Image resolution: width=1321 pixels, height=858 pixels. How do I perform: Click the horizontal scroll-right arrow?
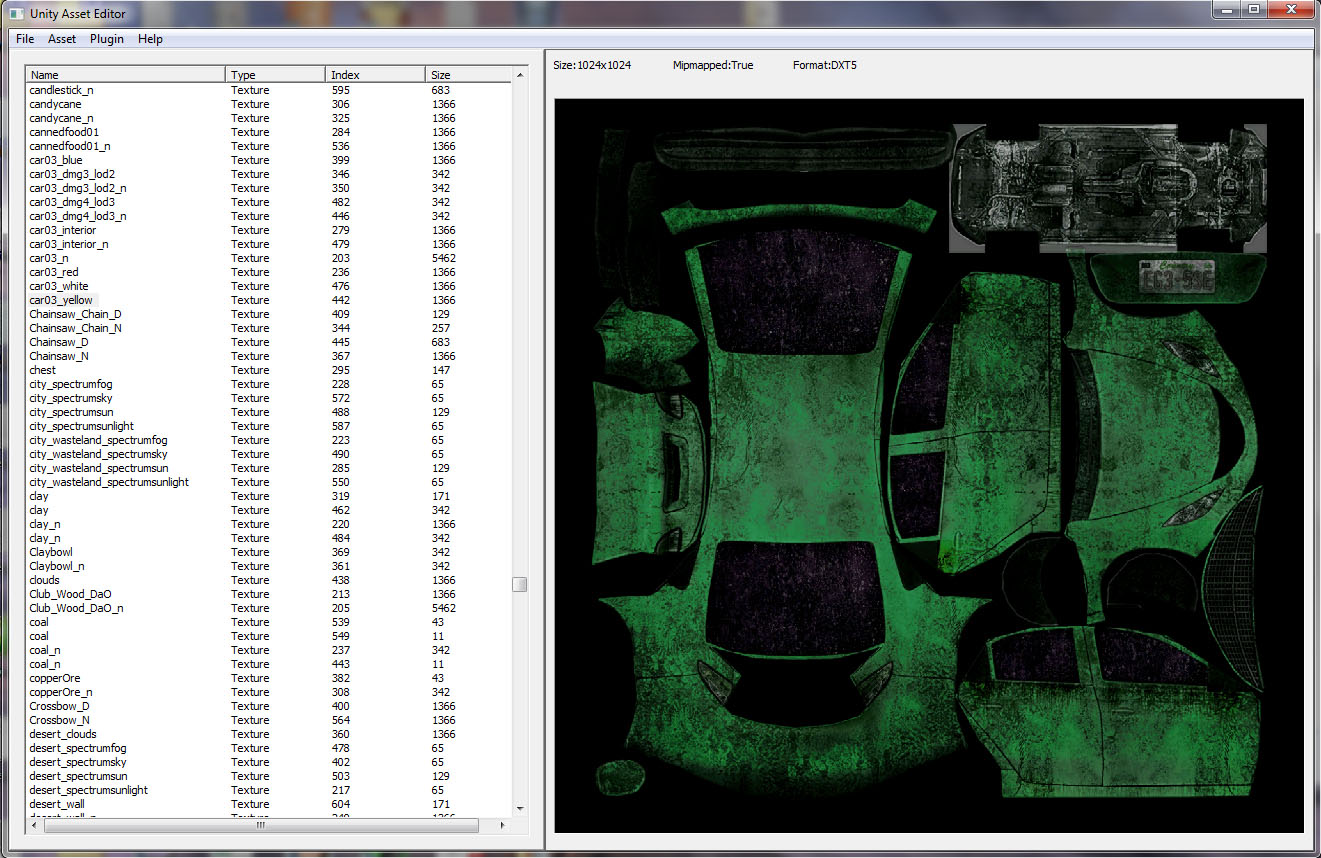click(x=503, y=825)
